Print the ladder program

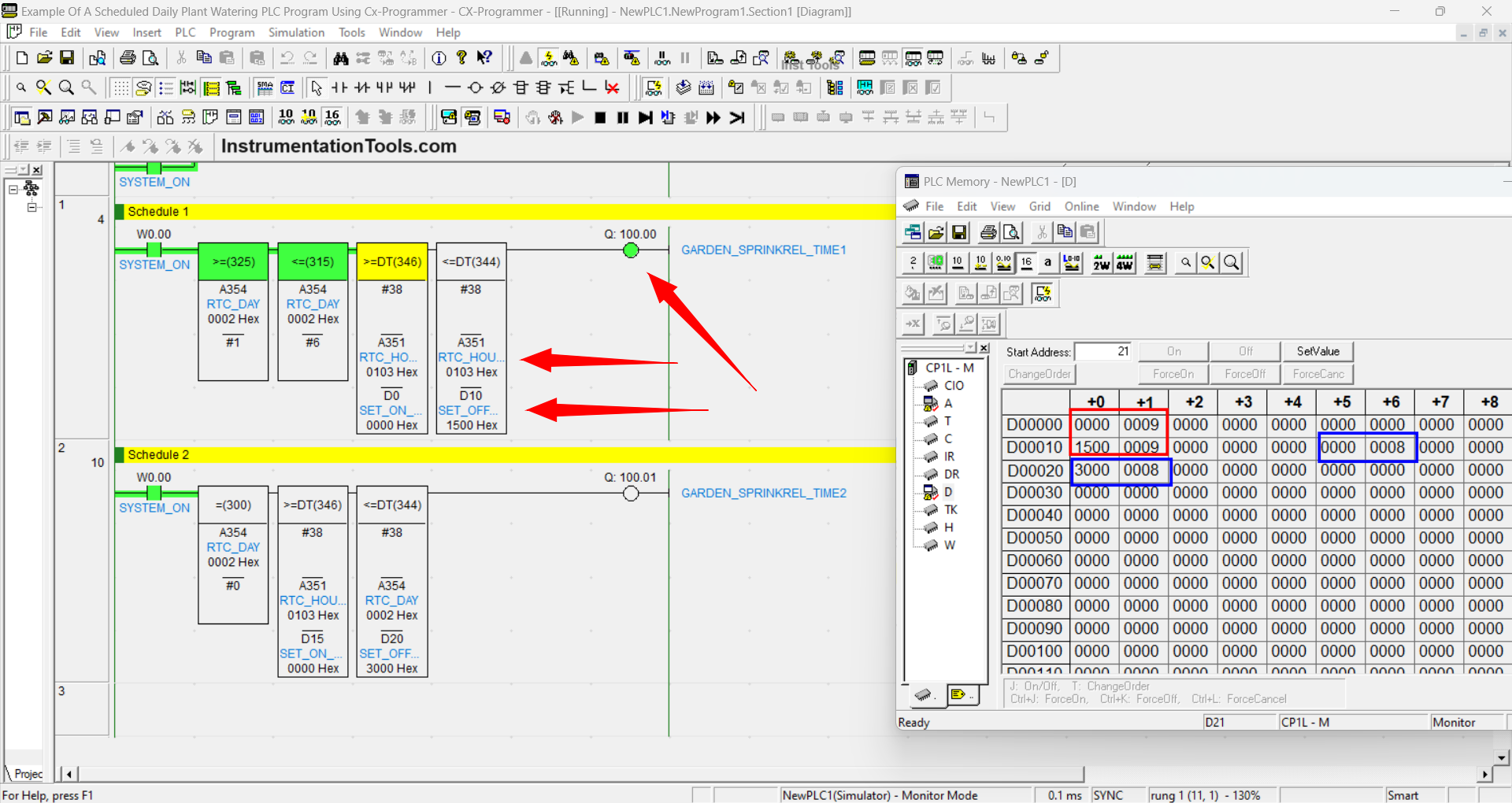(128, 57)
